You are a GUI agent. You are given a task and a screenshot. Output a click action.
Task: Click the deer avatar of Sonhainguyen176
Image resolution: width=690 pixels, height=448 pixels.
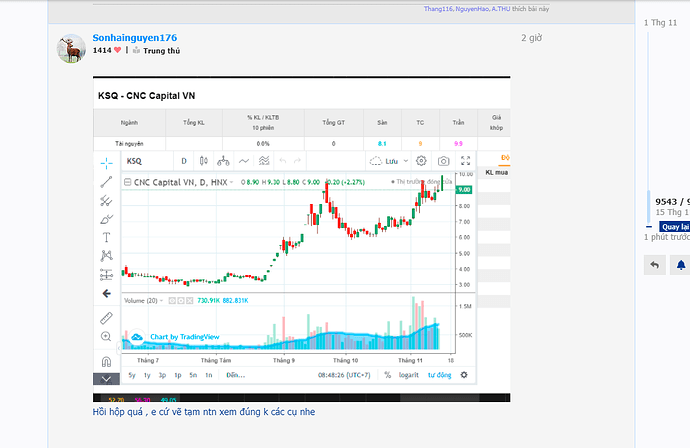click(x=71, y=48)
